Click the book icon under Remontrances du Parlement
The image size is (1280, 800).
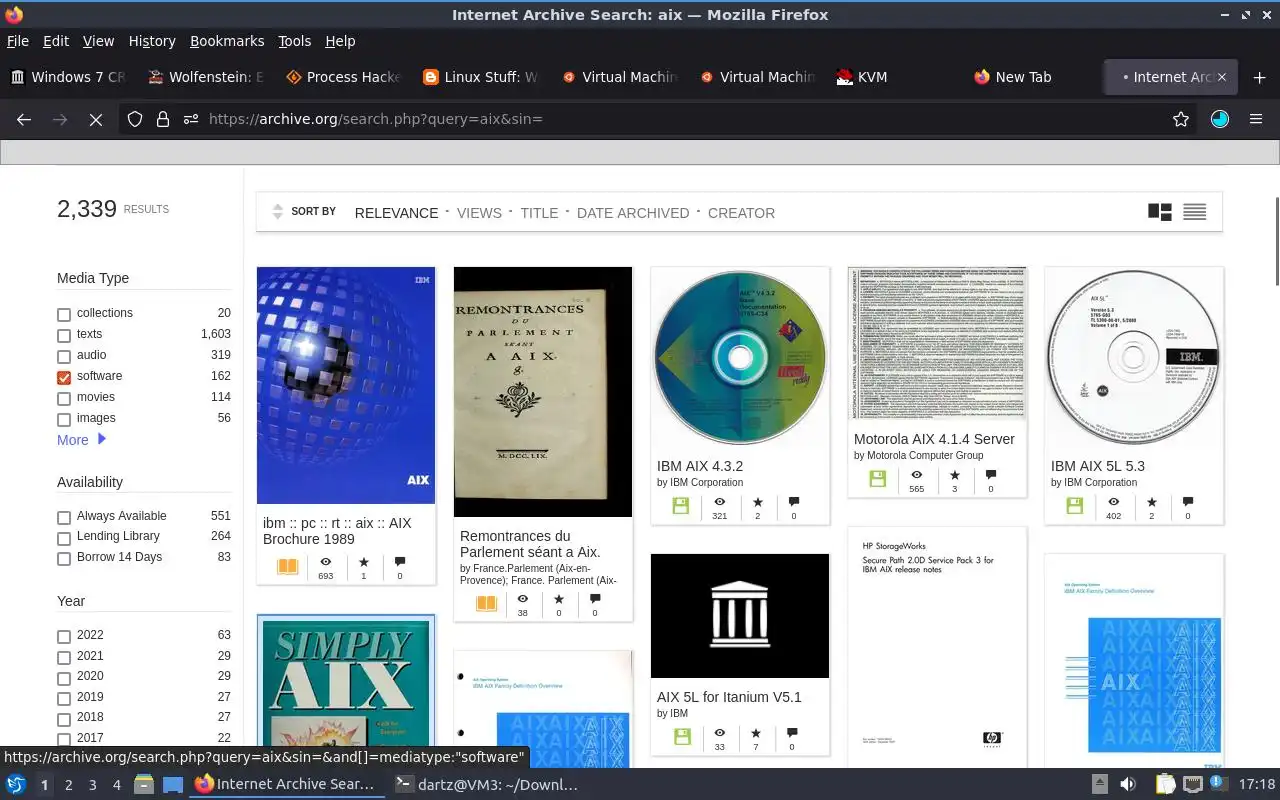point(486,604)
